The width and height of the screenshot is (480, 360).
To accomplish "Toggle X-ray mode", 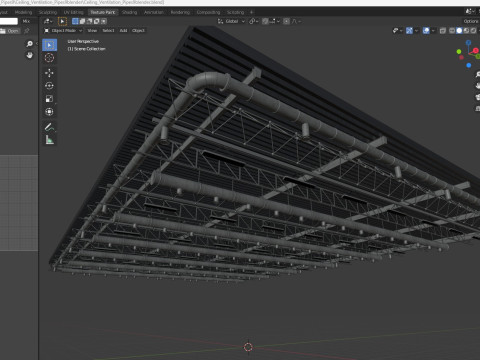I will [x=443, y=31].
